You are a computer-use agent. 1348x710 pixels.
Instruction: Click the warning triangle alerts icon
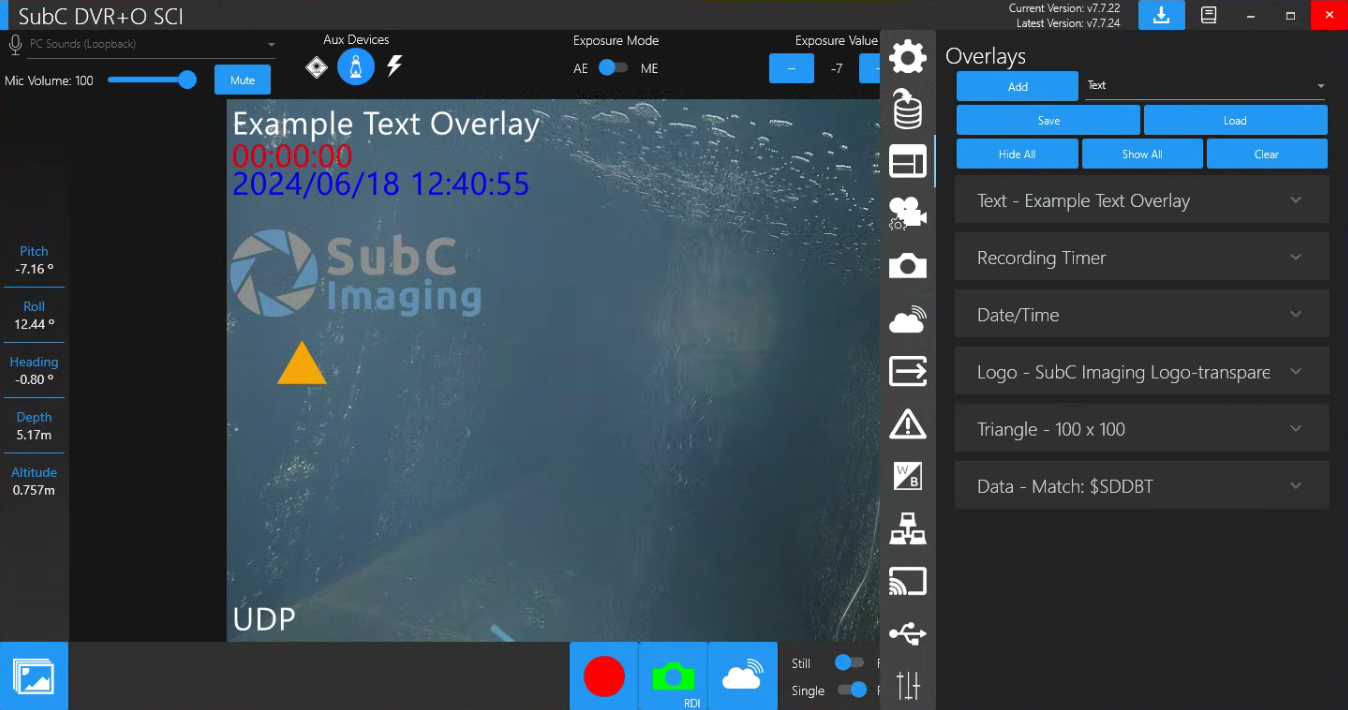[907, 424]
